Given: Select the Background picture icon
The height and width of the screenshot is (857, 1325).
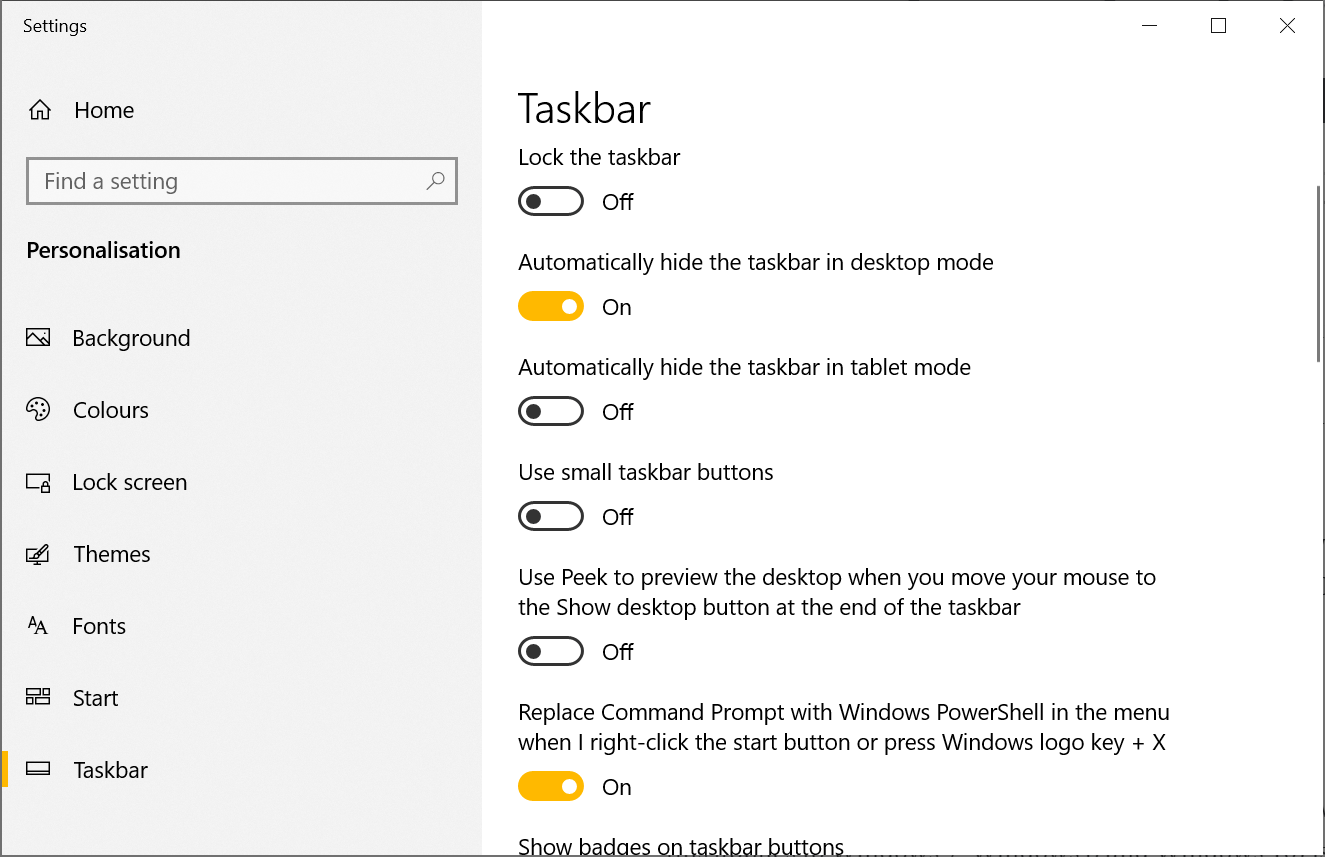Looking at the screenshot, I should coord(39,338).
